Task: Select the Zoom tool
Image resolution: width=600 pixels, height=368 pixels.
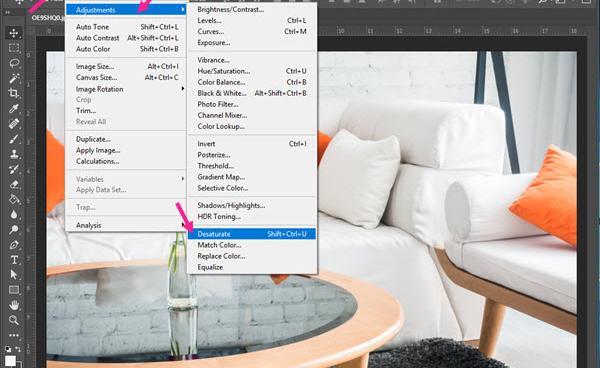Action: (x=14, y=320)
